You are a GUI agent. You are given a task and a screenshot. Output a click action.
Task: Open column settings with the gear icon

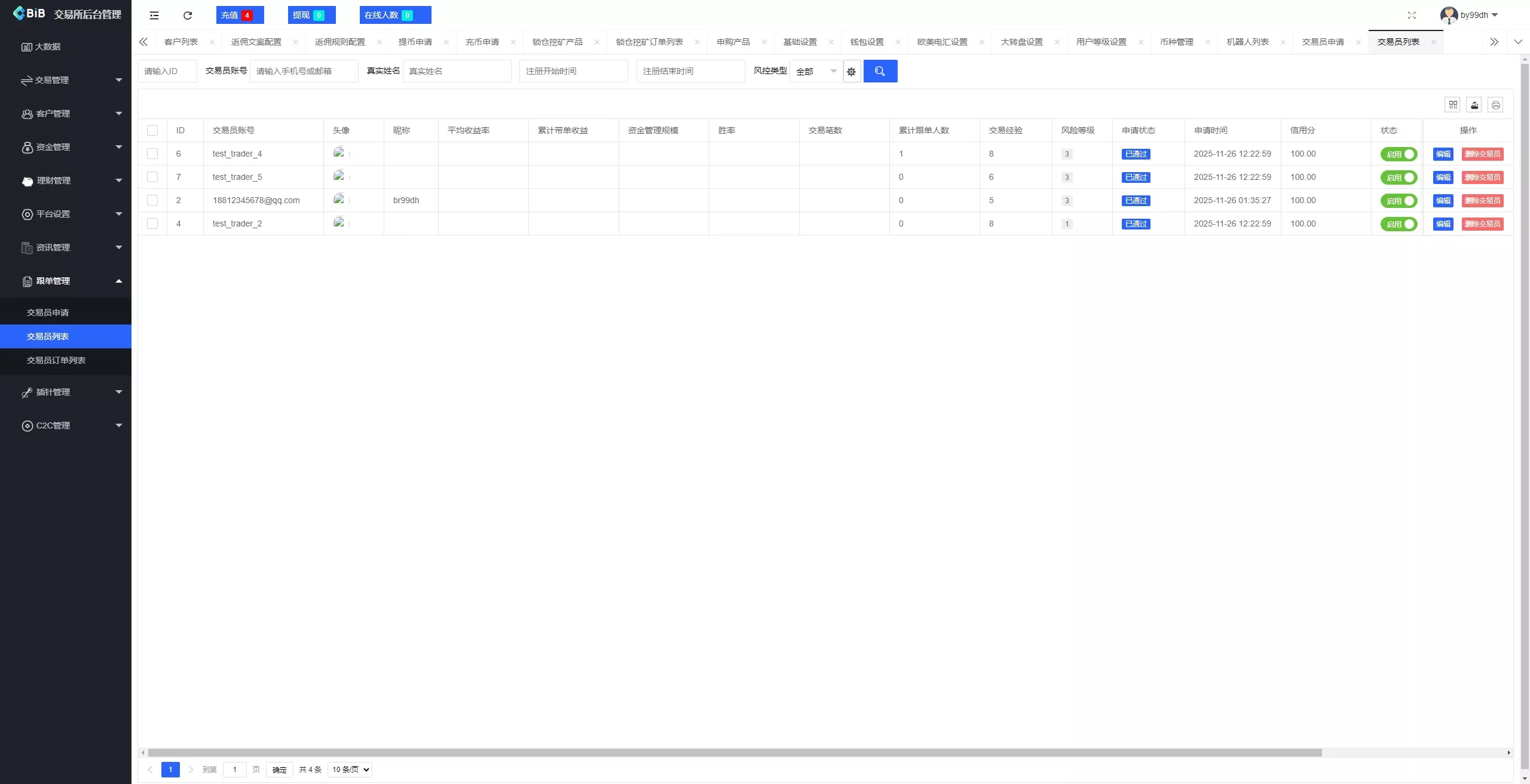850,71
